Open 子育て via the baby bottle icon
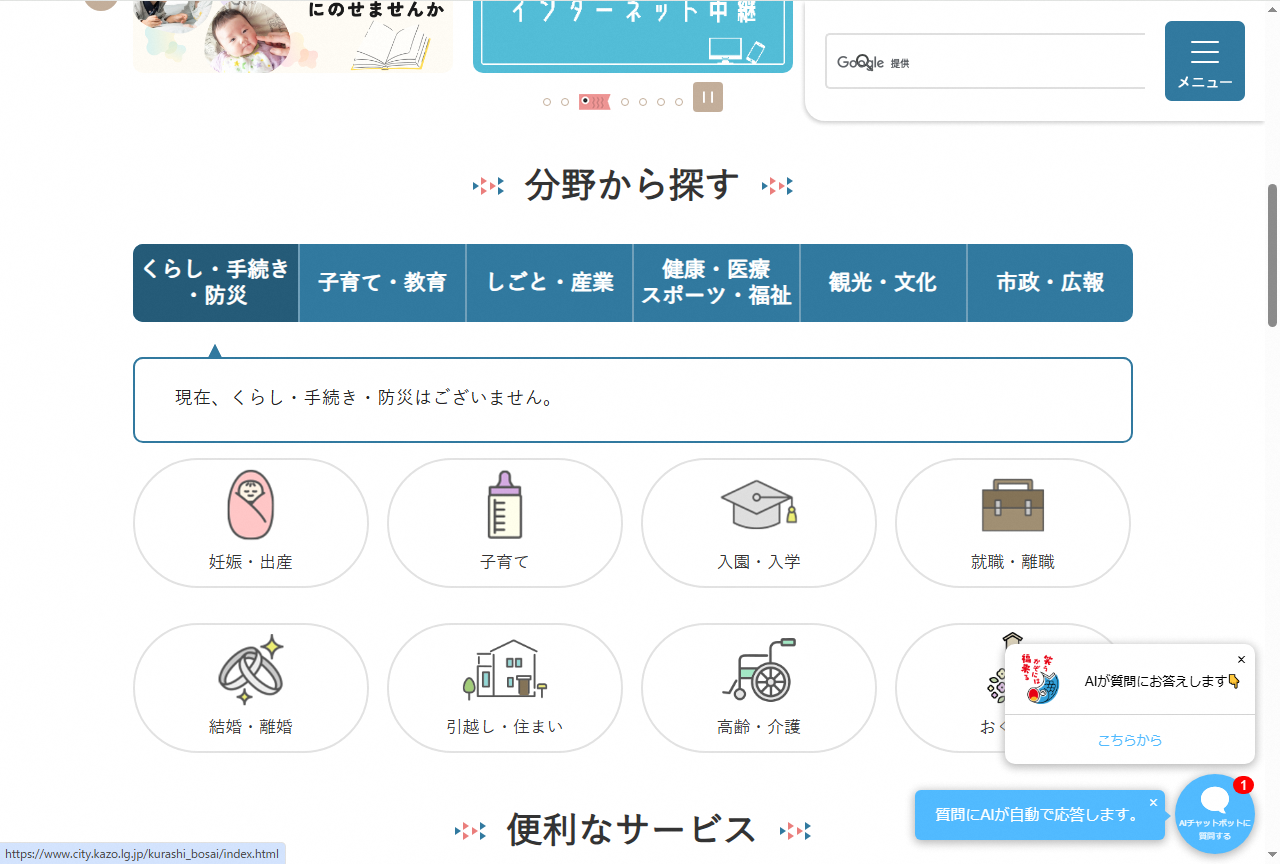This screenshot has width=1280, height=864. (x=504, y=505)
